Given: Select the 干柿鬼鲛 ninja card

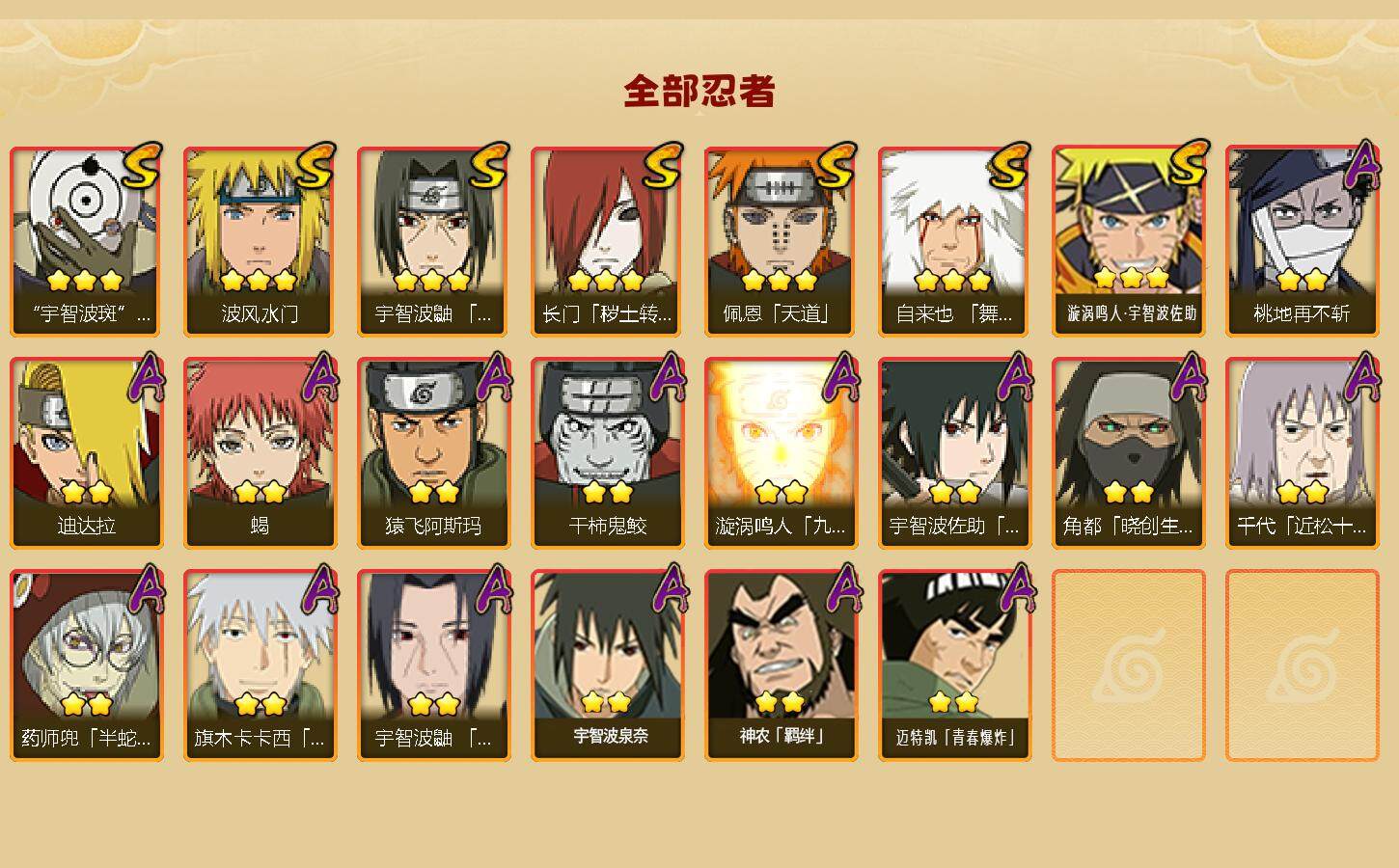Looking at the screenshot, I should [608, 453].
